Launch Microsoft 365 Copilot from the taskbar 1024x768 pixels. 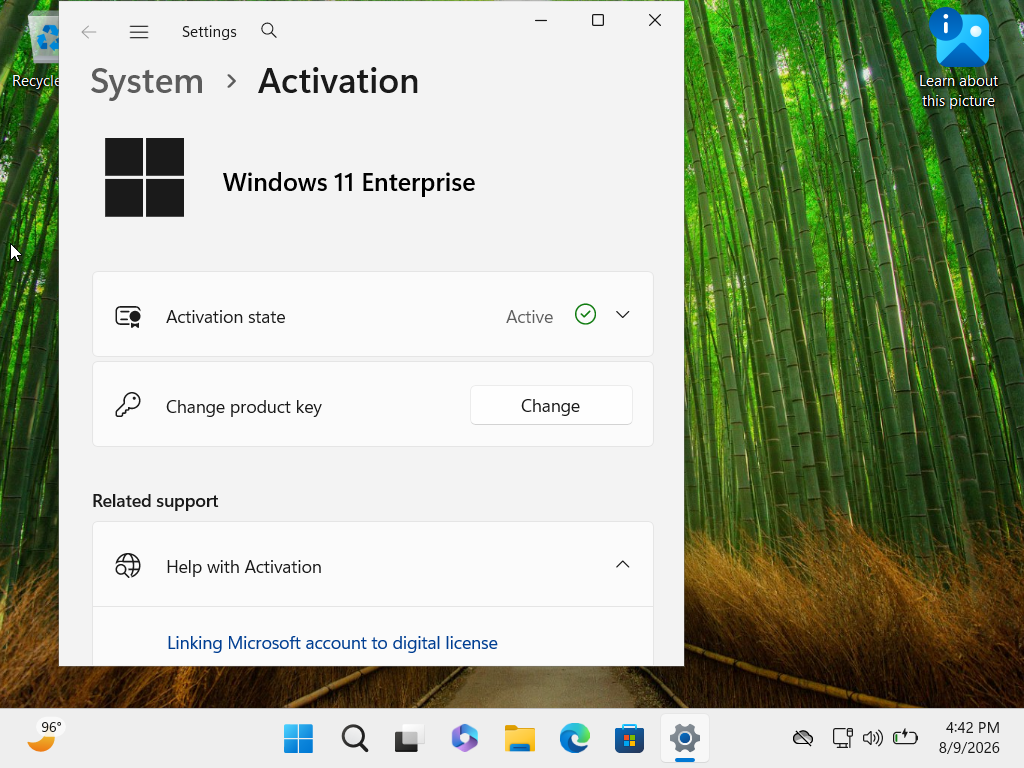coord(464,739)
